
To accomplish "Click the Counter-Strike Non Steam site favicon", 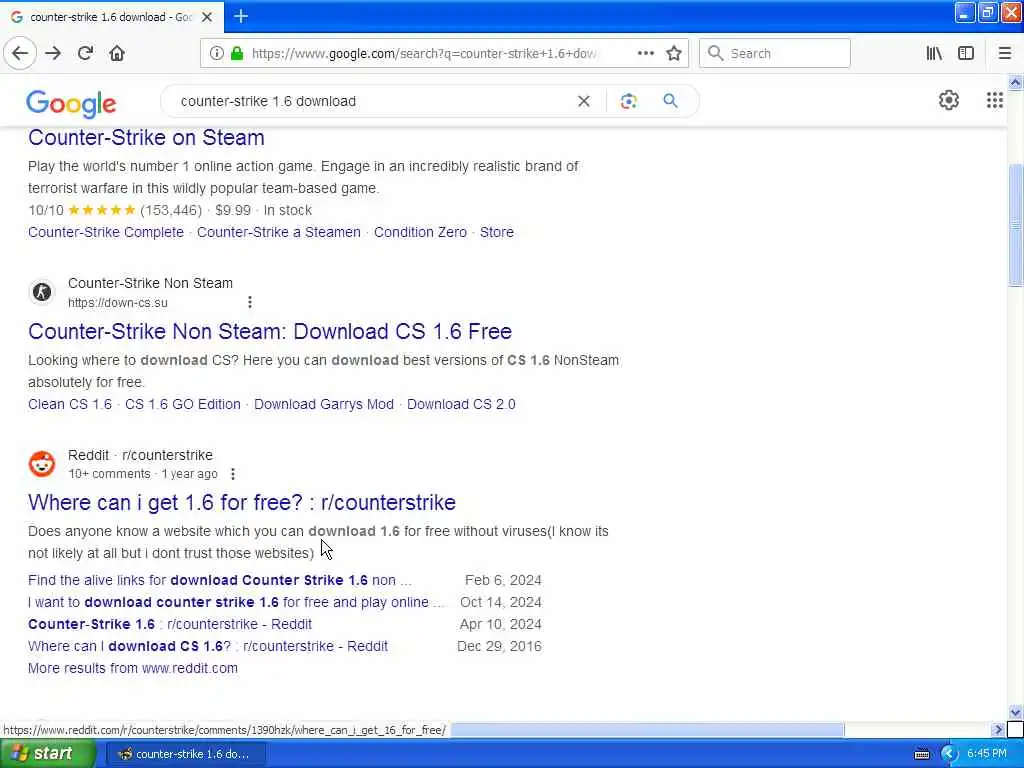I will click(x=42, y=292).
